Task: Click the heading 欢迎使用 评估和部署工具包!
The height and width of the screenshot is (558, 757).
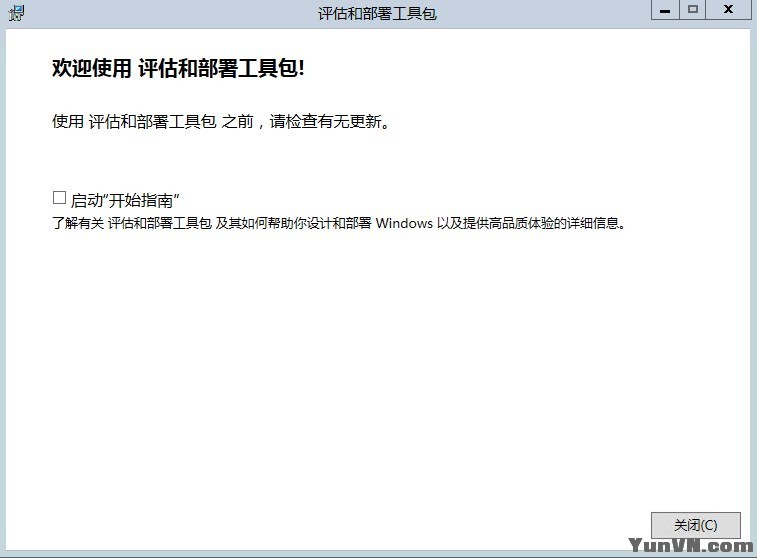Action: pyautogui.click(x=178, y=68)
